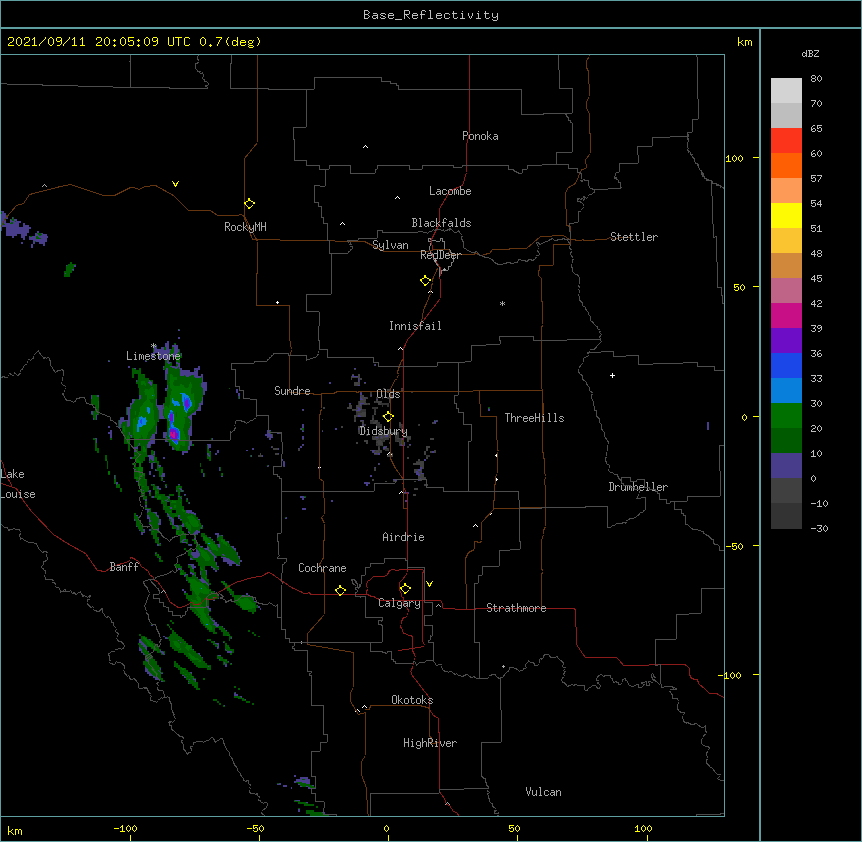Click the red 65 dBZ color swatch
The image size is (862, 842).
coord(786,141)
